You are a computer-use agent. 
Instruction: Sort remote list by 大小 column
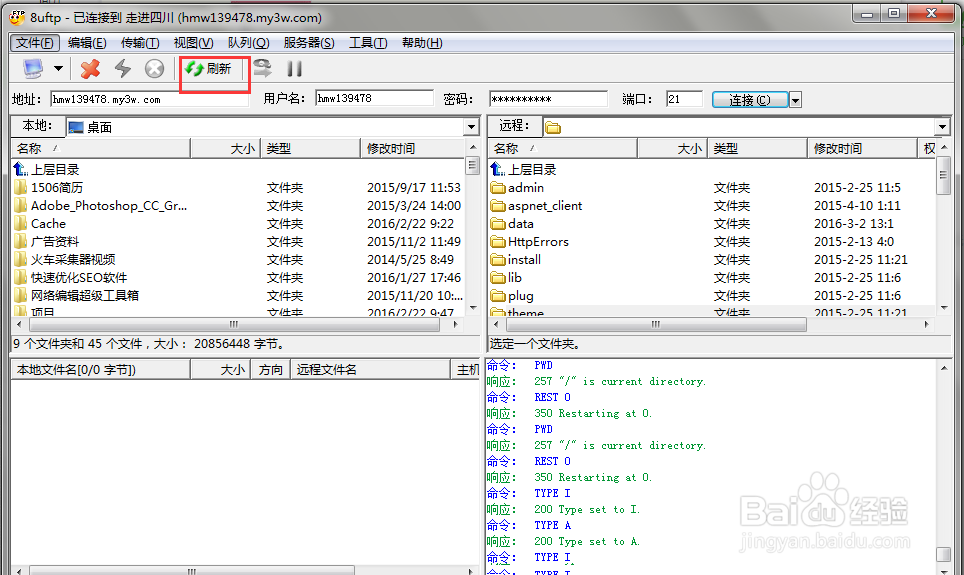click(x=673, y=148)
